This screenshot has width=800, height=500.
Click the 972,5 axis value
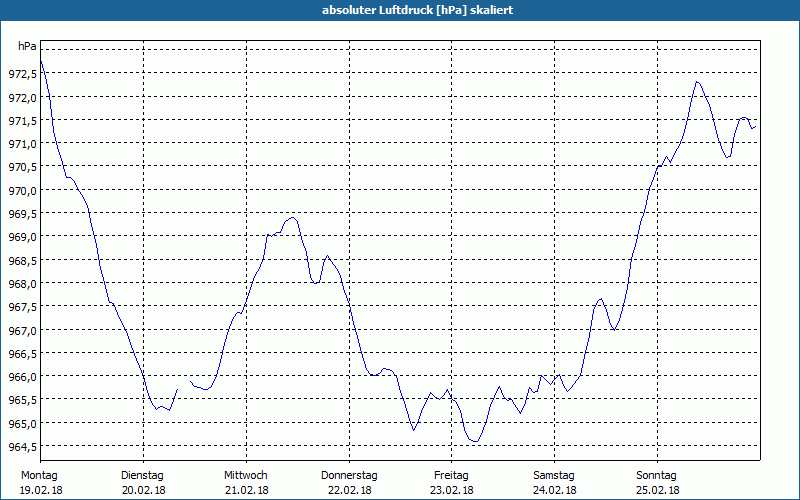(x=23, y=74)
